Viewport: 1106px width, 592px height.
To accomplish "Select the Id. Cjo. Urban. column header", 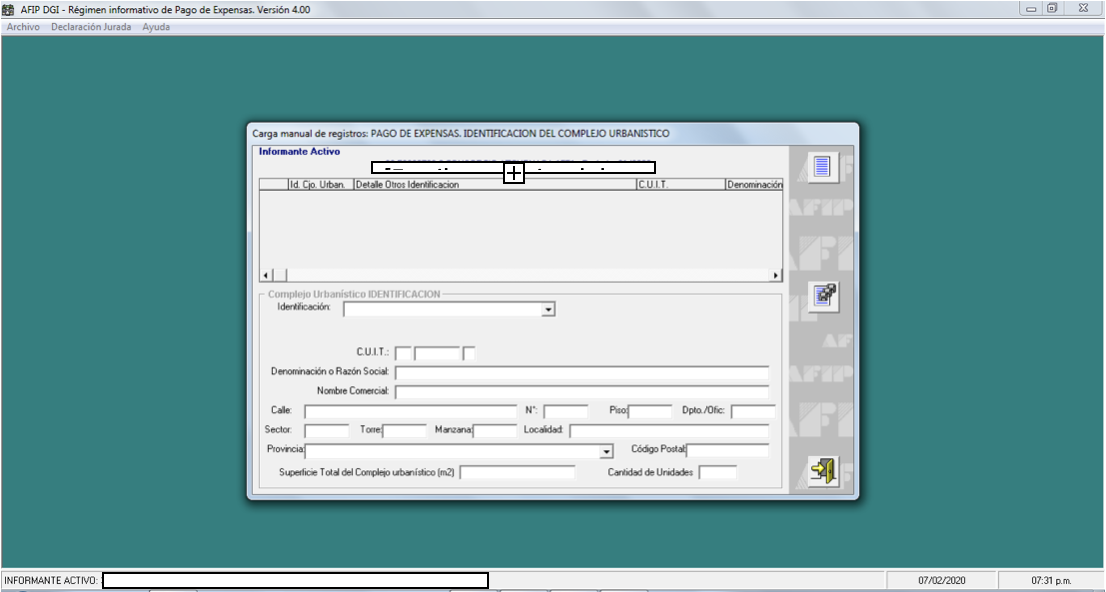I will coord(318,185).
